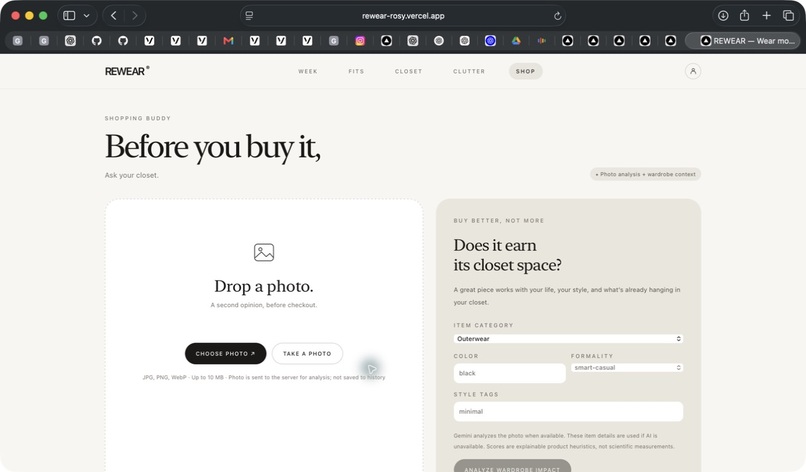The width and height of the screenshot is (806, 472).
Task: Click the JPG, PNG, WebP upload note
Action: coord(264,377)
